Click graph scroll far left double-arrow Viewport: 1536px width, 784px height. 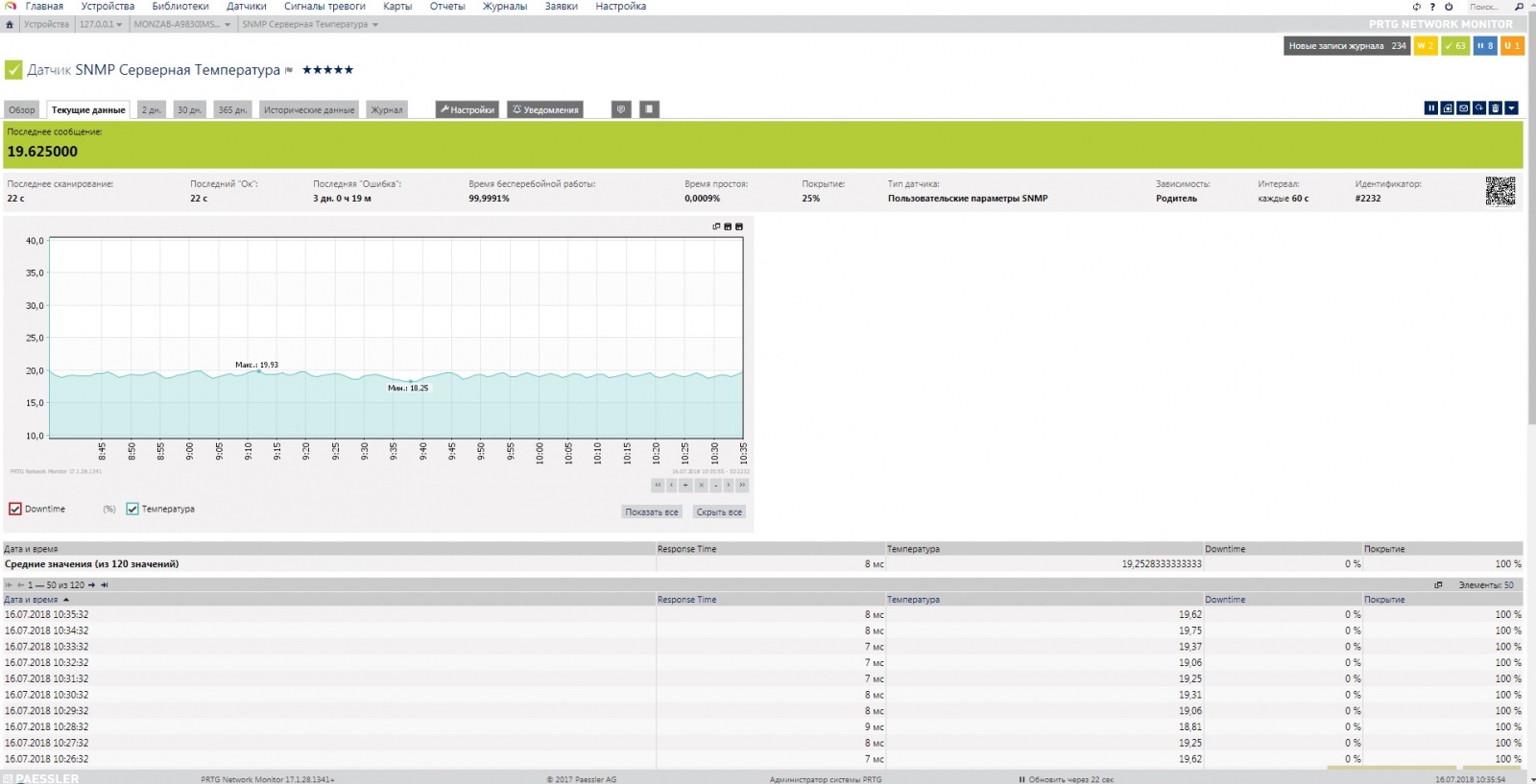658,486
